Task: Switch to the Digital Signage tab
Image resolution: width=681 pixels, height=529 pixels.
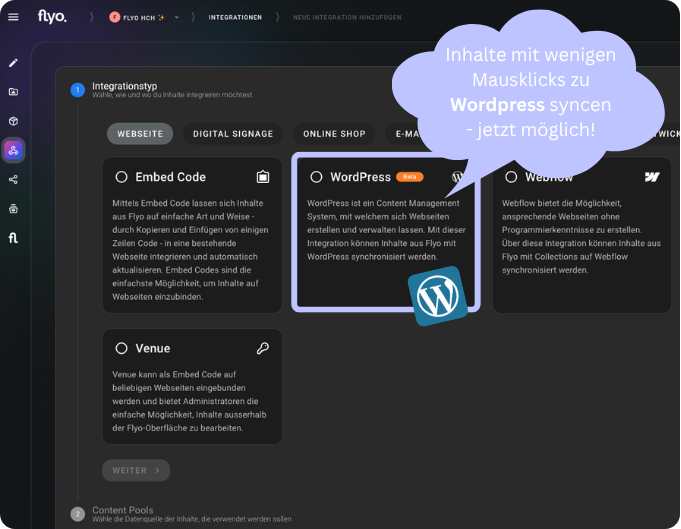Action: pos(233,134)
